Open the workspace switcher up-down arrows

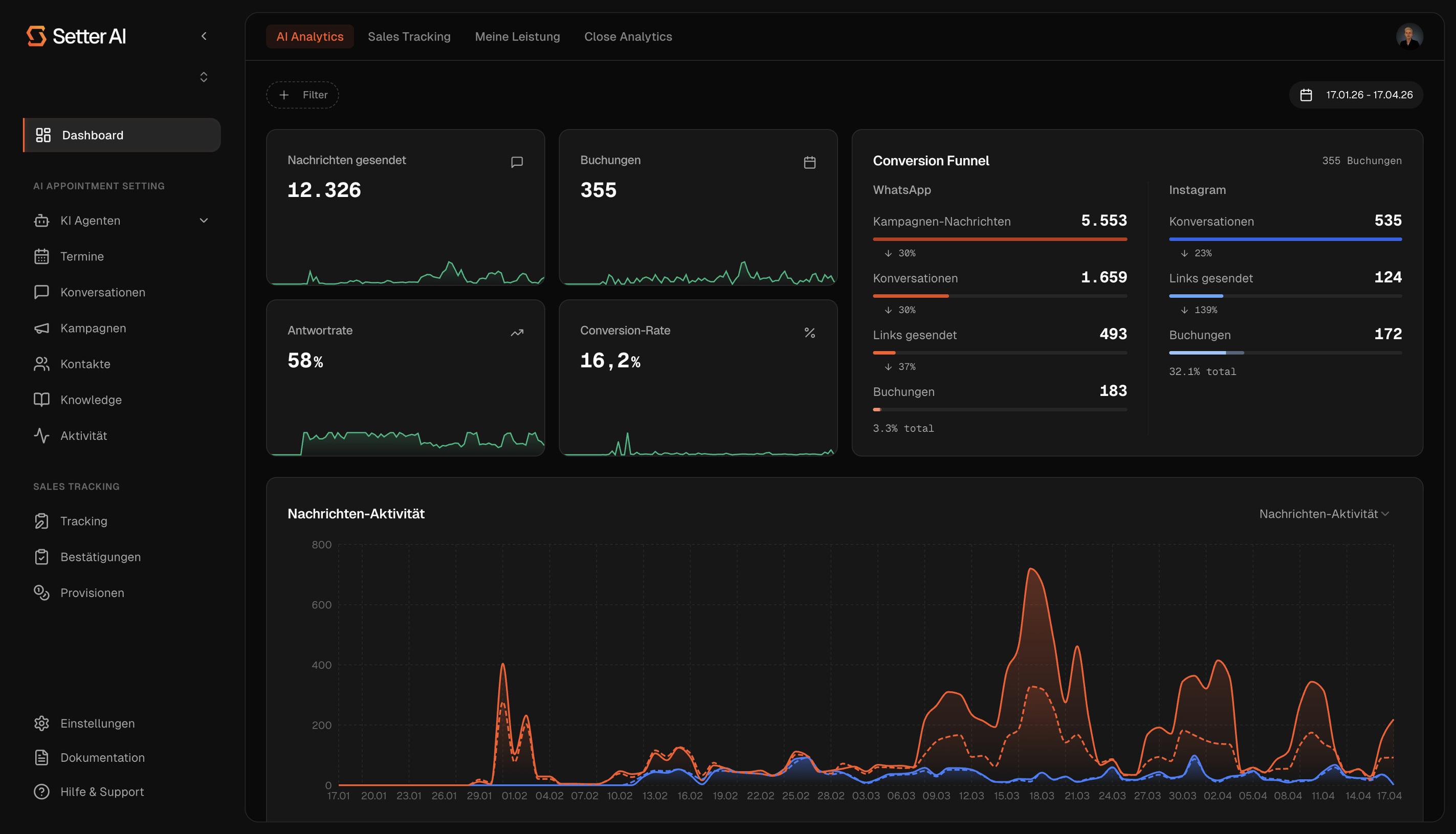(204, 77)
